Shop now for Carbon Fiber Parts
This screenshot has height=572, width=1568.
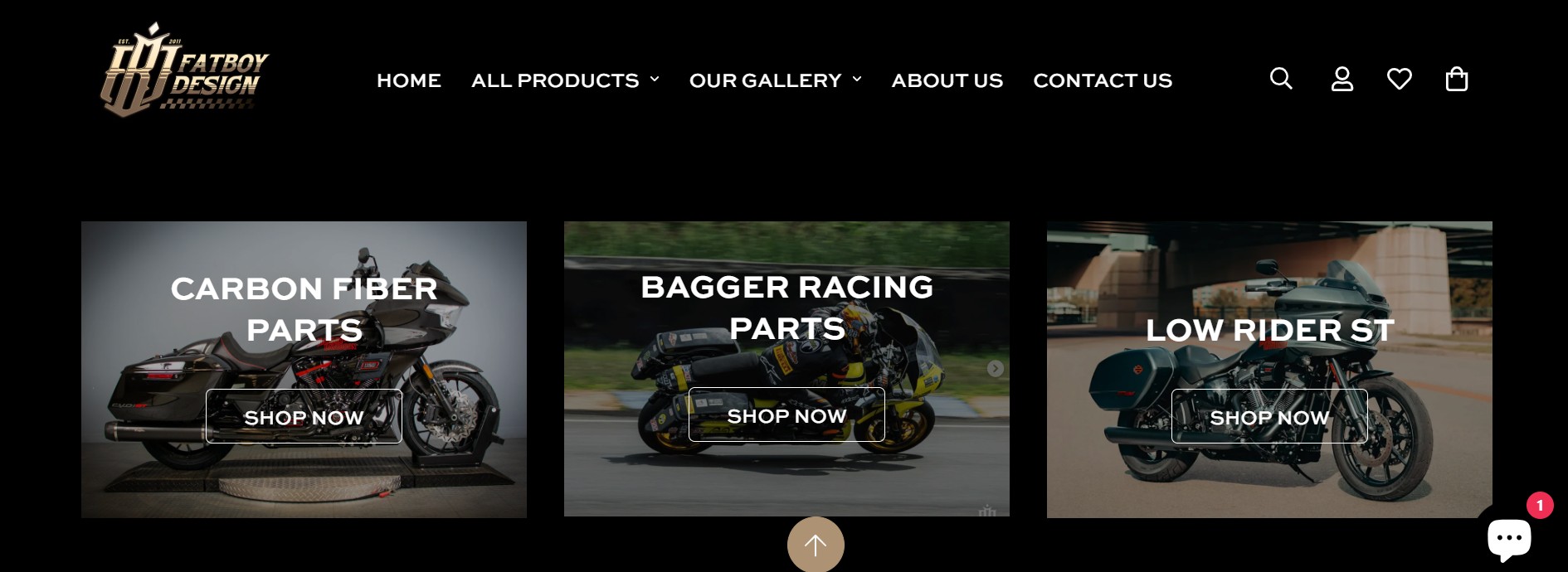pos(304,417)
